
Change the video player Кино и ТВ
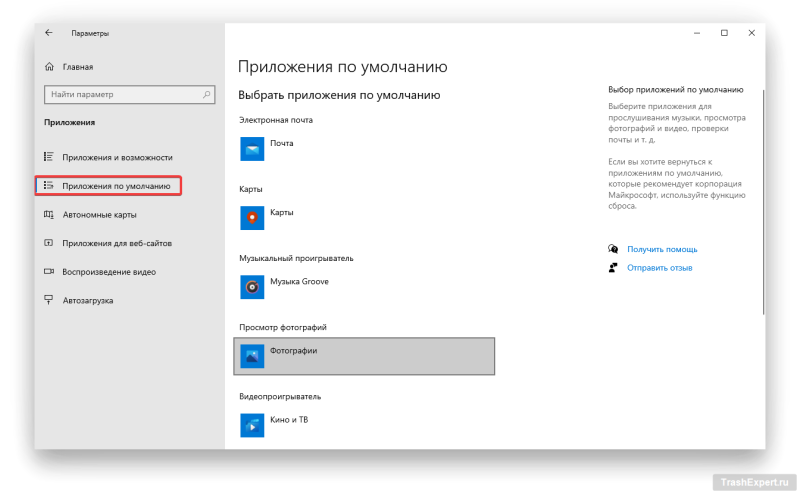[x=364, y=425]
